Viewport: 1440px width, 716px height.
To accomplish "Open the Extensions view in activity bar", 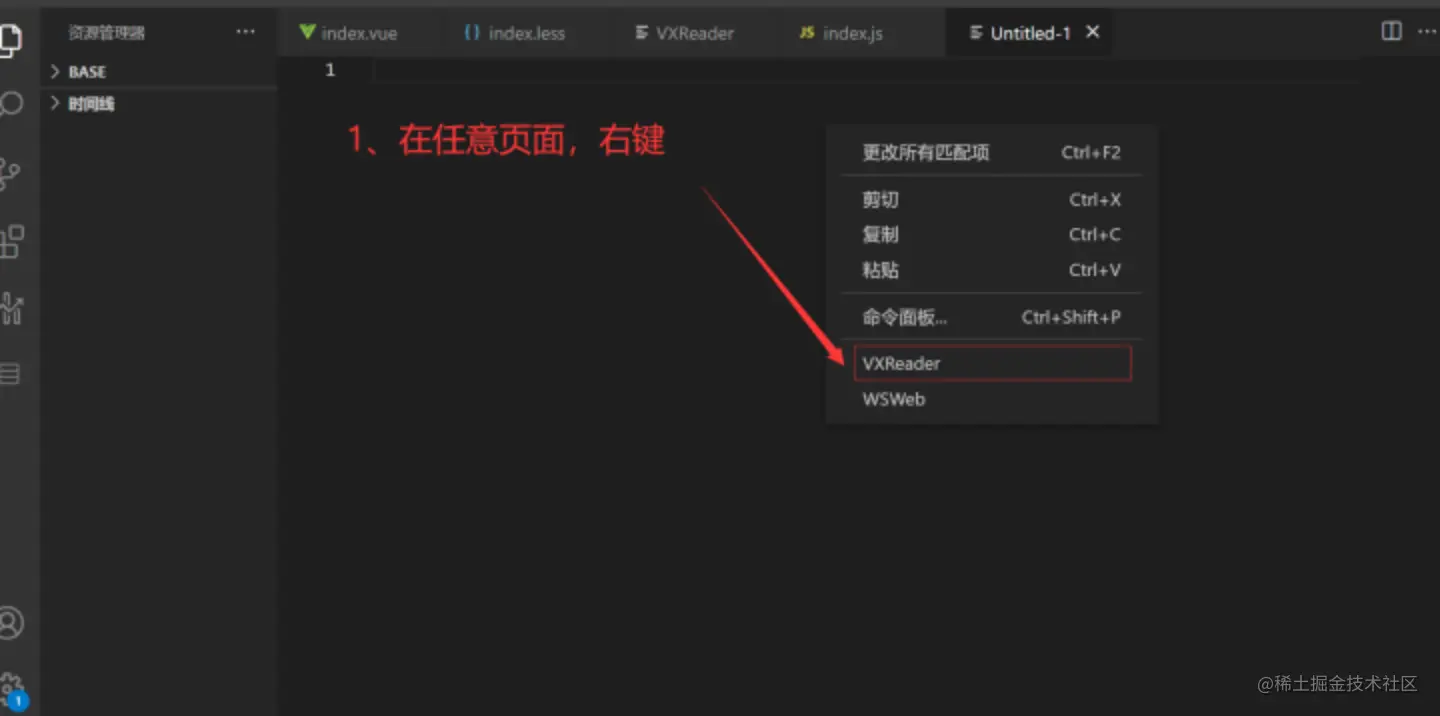I will pos(11,241).
